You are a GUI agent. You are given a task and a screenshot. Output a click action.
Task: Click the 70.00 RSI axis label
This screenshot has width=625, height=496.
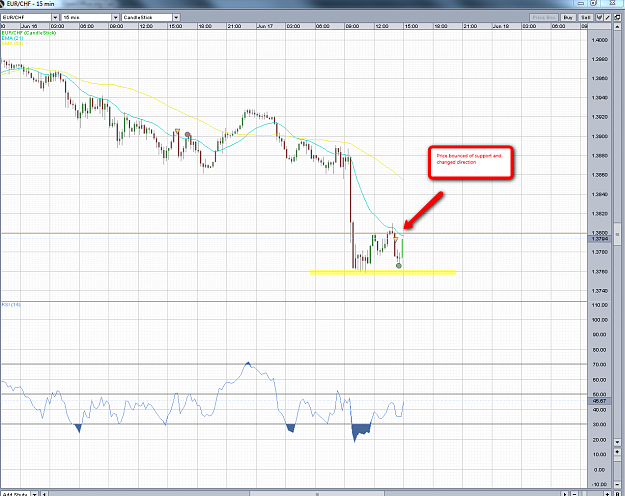(599, 364)
